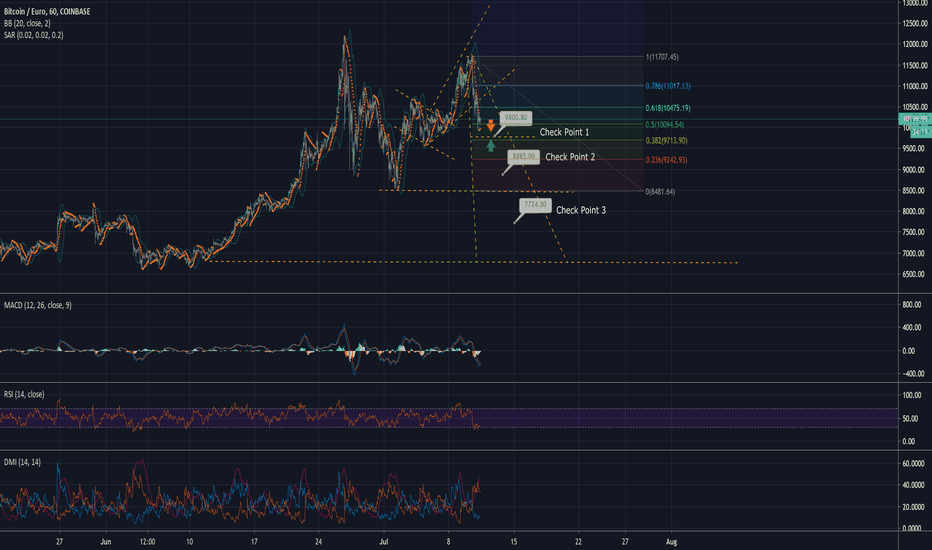Click 20.0000 on the DMI axis
The image size is (932, 550).
[914, 507]
